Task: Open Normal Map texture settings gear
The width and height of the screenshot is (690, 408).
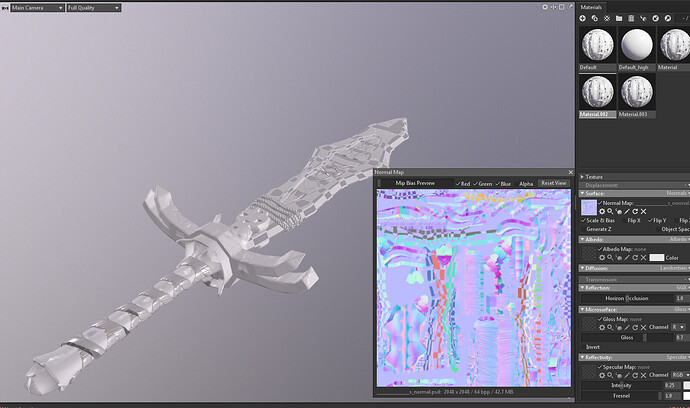Action: click(x=602, y=211)
